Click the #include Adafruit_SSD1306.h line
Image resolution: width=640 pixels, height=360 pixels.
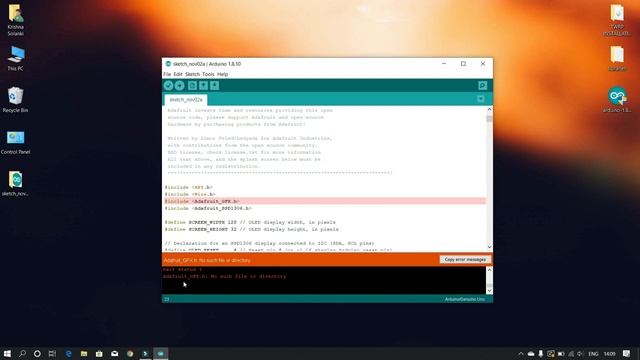pyautogui.click(x=208, y=208)
